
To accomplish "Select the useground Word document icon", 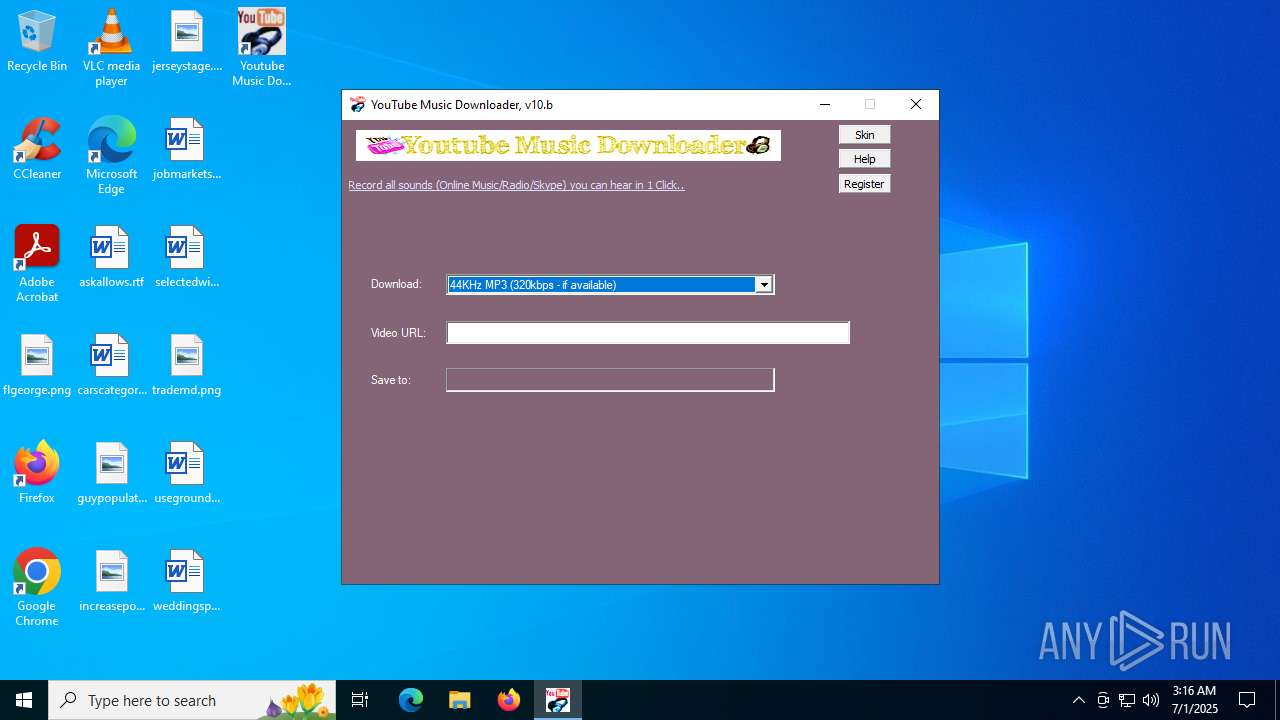I will point(186,473).
